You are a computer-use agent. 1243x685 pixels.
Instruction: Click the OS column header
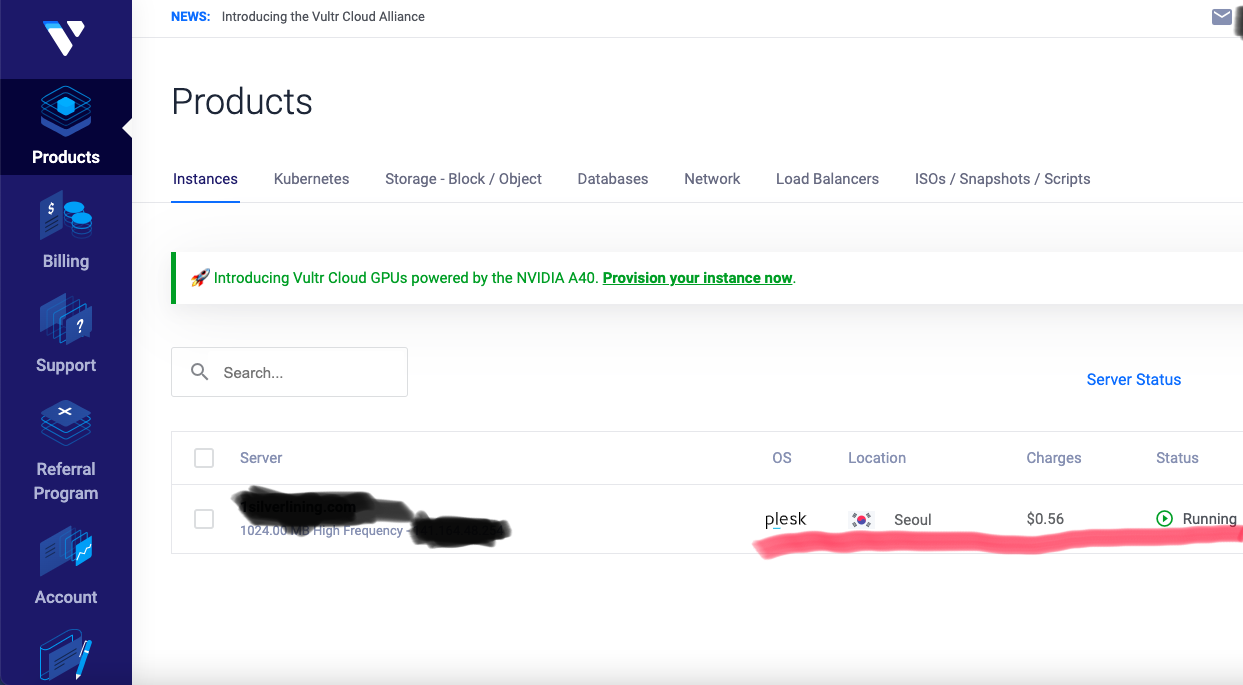point(782,458)
